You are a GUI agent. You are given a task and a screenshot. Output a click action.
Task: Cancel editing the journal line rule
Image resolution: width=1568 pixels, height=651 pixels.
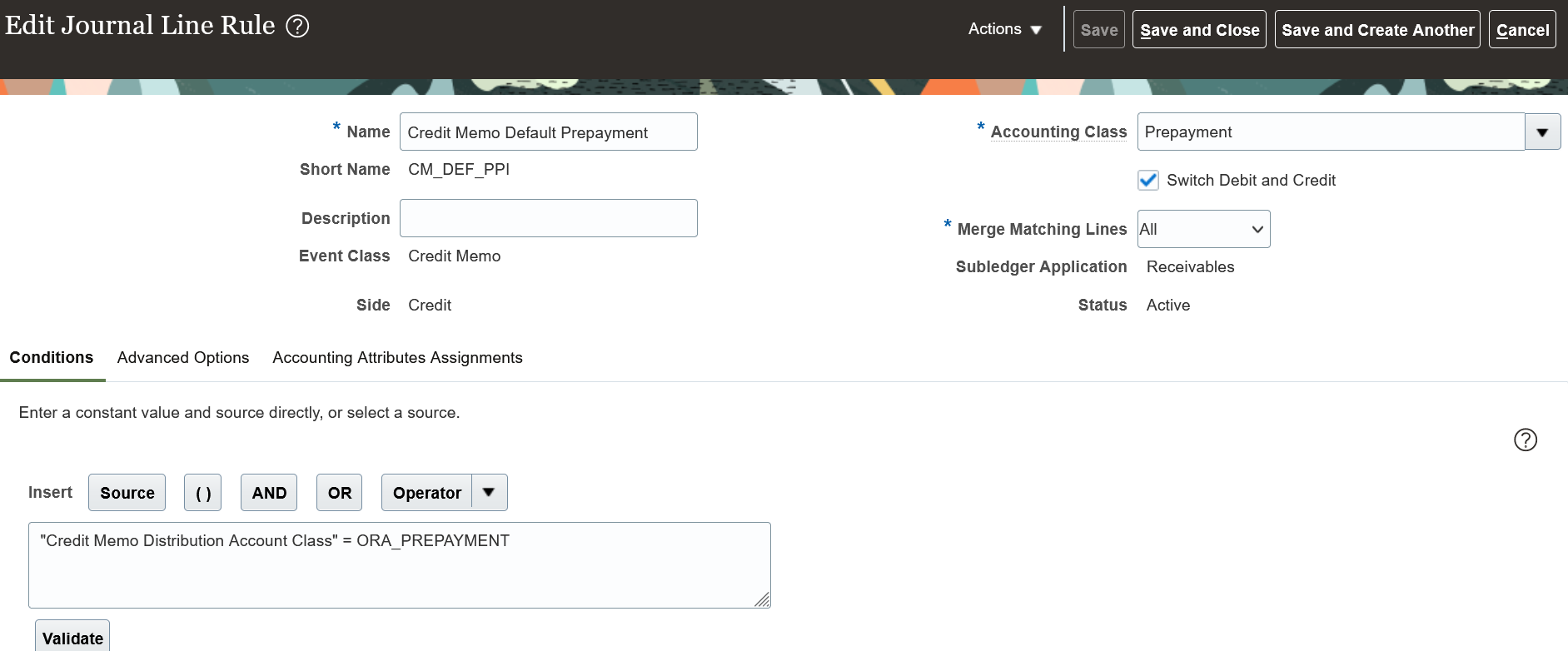1522,30
